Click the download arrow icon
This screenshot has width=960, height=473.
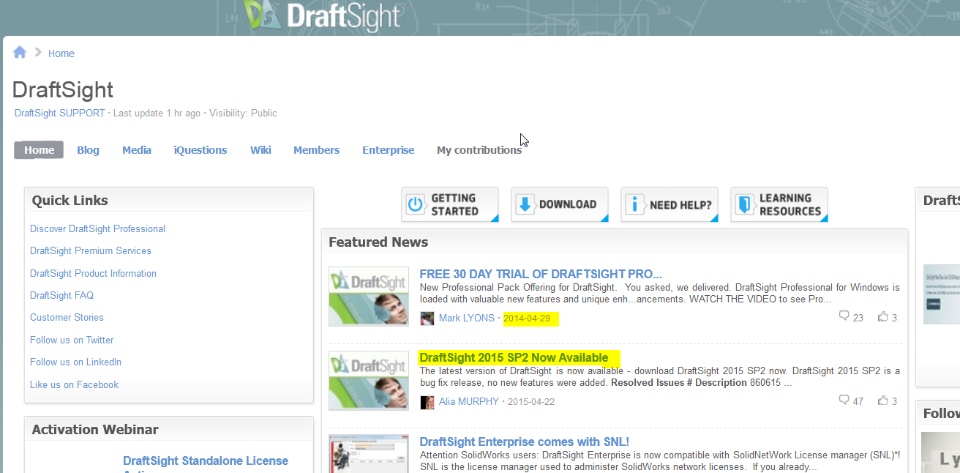tap(525, 204)
